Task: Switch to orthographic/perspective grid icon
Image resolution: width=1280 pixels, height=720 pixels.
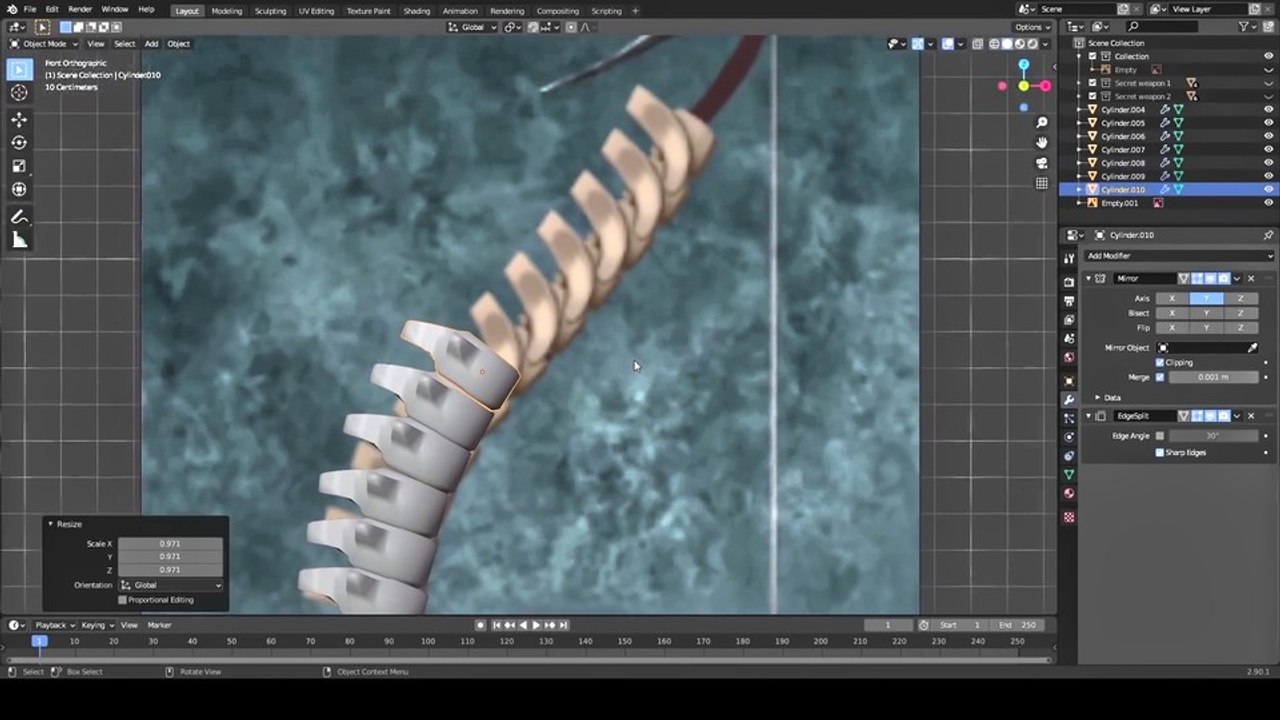Action: pyautogui.click(x=1042, y=184)
